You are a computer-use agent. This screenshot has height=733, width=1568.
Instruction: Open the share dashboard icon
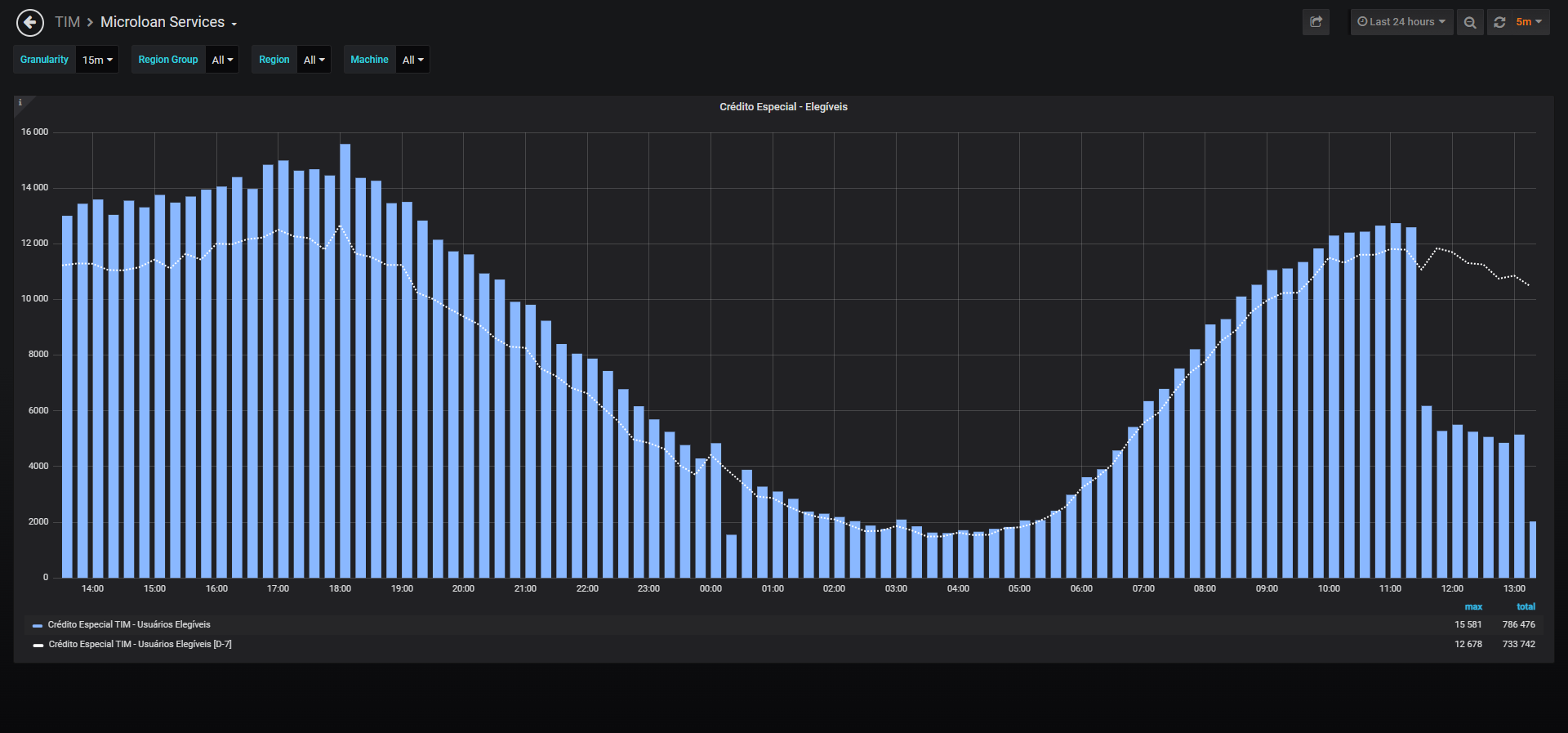tap(1316, 22)
